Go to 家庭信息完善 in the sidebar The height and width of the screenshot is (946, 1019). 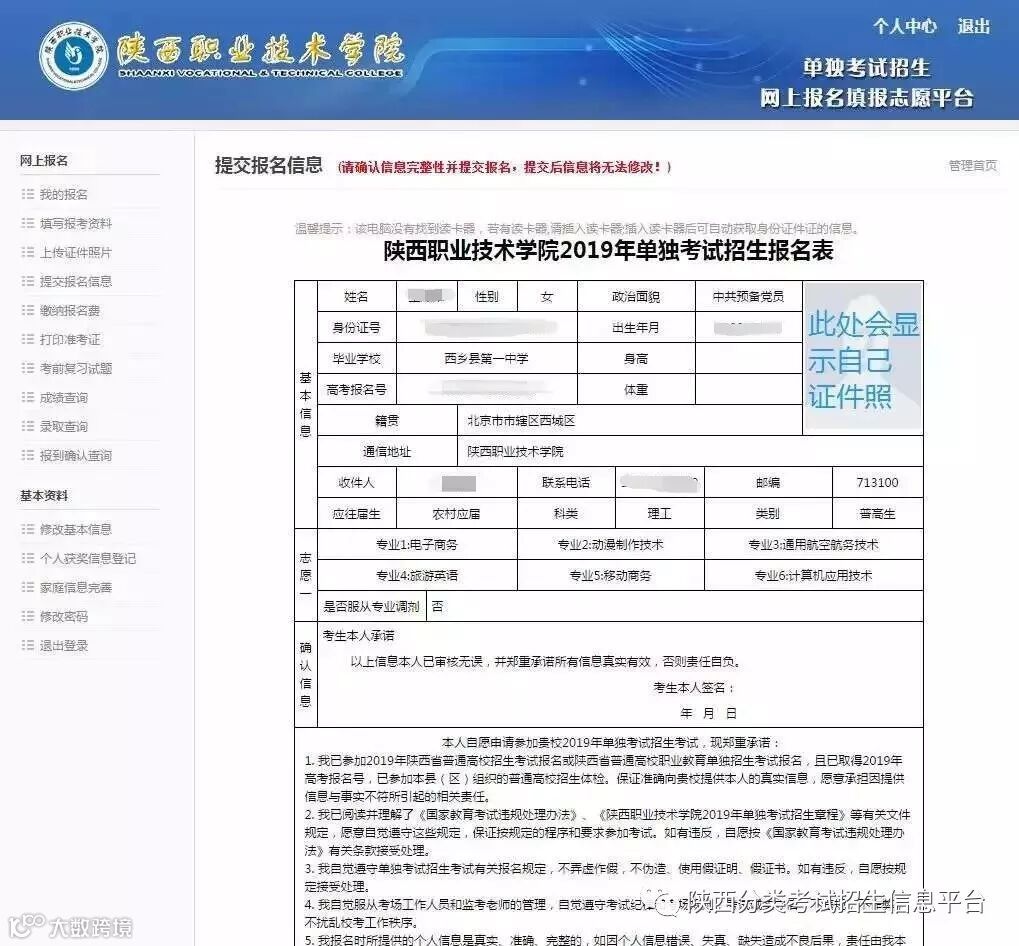click(76, 587)
